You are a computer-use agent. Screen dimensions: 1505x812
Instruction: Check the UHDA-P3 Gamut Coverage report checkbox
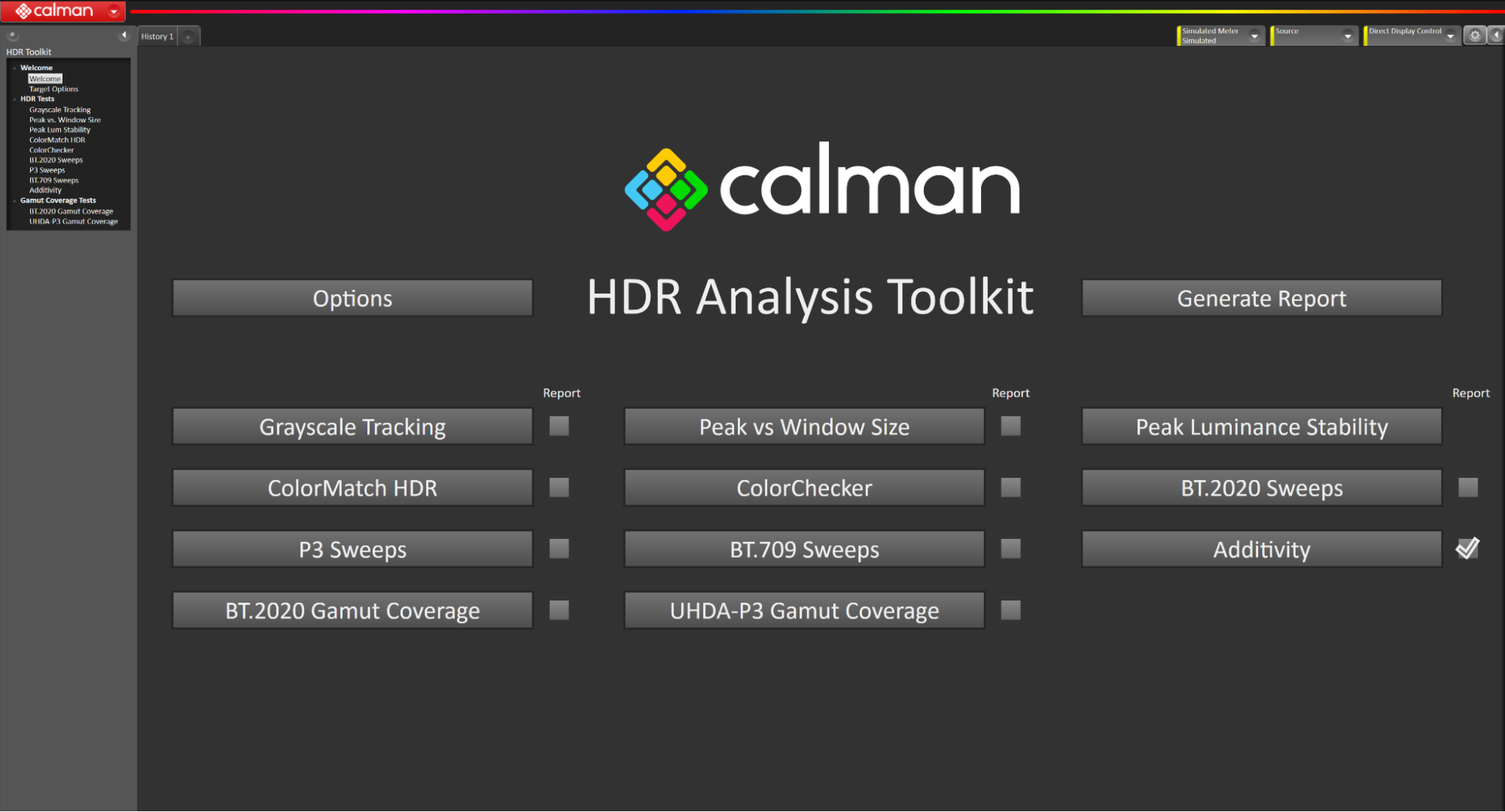[x=1011, y=610]
